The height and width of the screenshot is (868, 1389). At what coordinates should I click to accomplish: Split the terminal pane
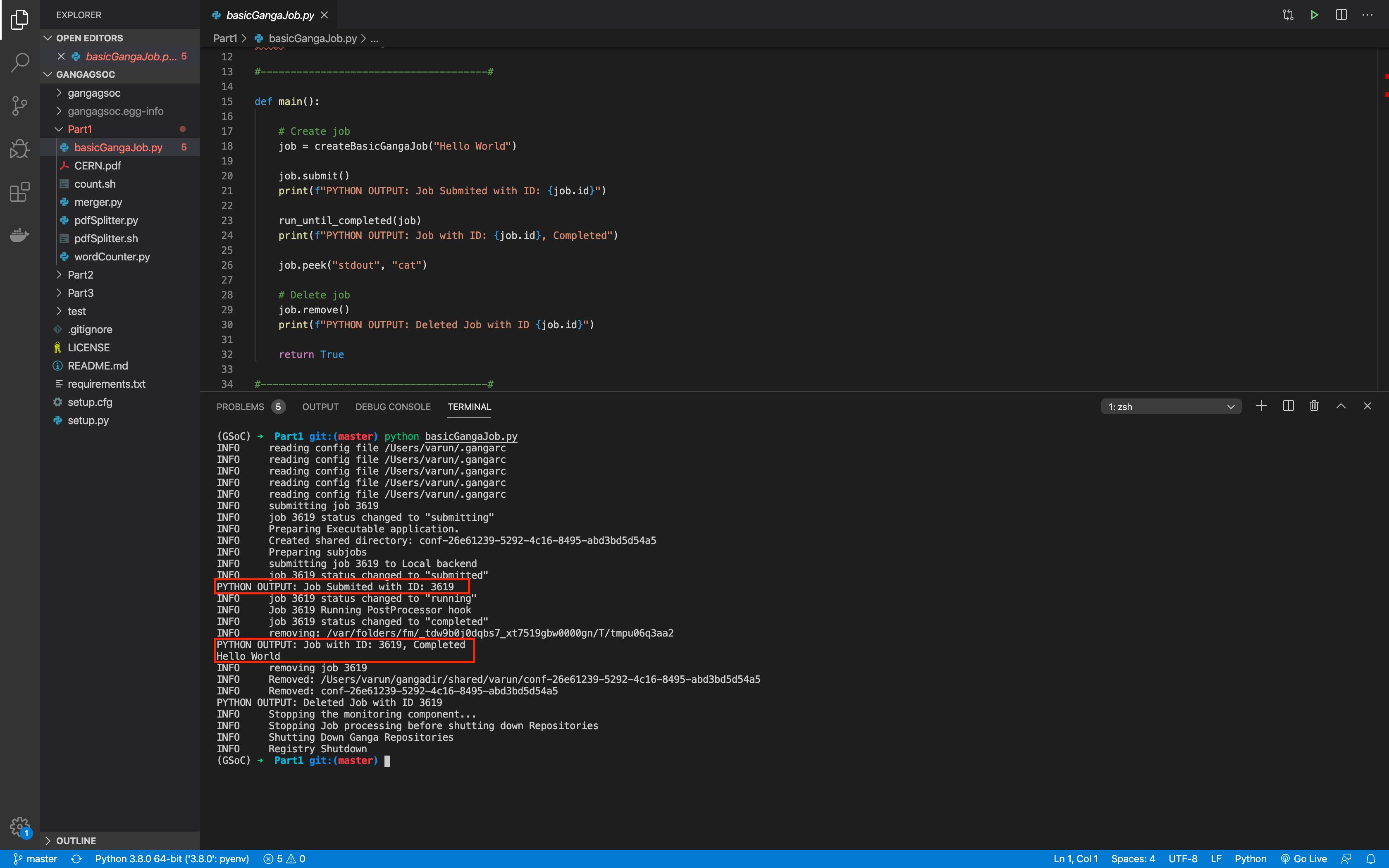pos(1288,406)
